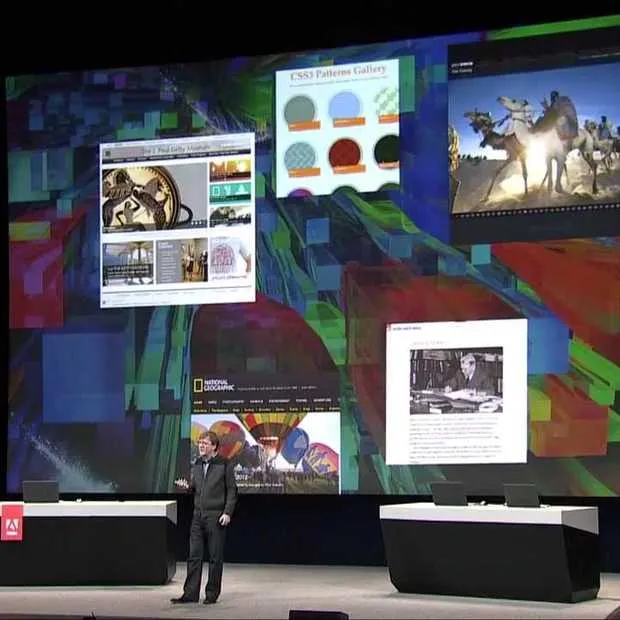This screenshot has width=620, height=620.
Task: Click the National Geographic yellow frame logo
Action: click(x=197, y=385)
